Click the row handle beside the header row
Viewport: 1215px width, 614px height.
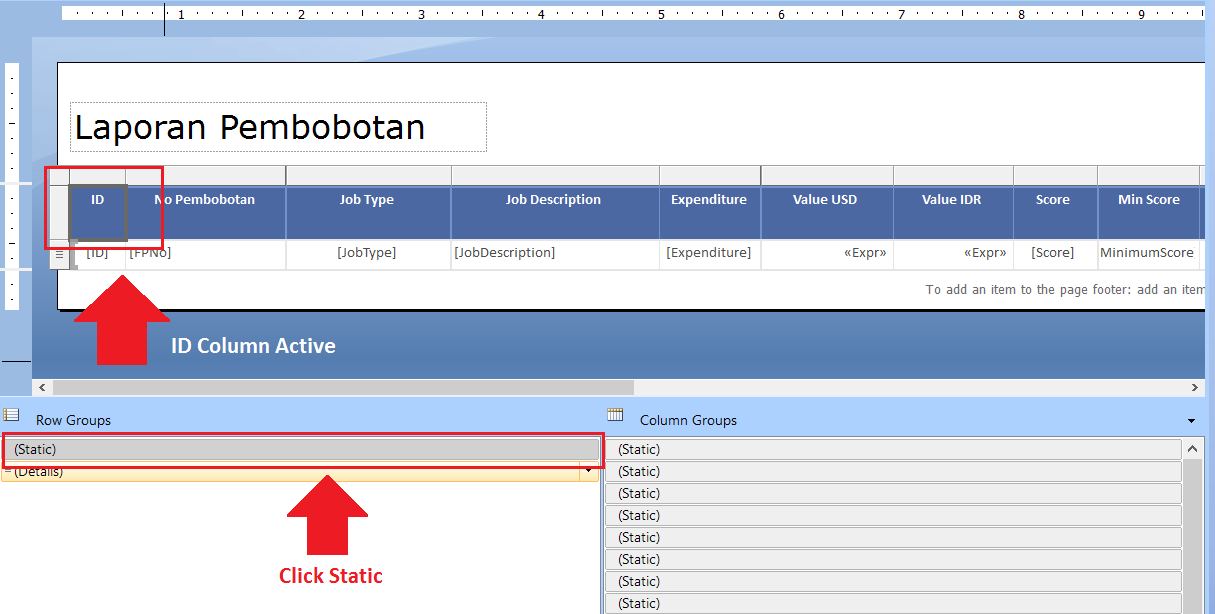60,212
